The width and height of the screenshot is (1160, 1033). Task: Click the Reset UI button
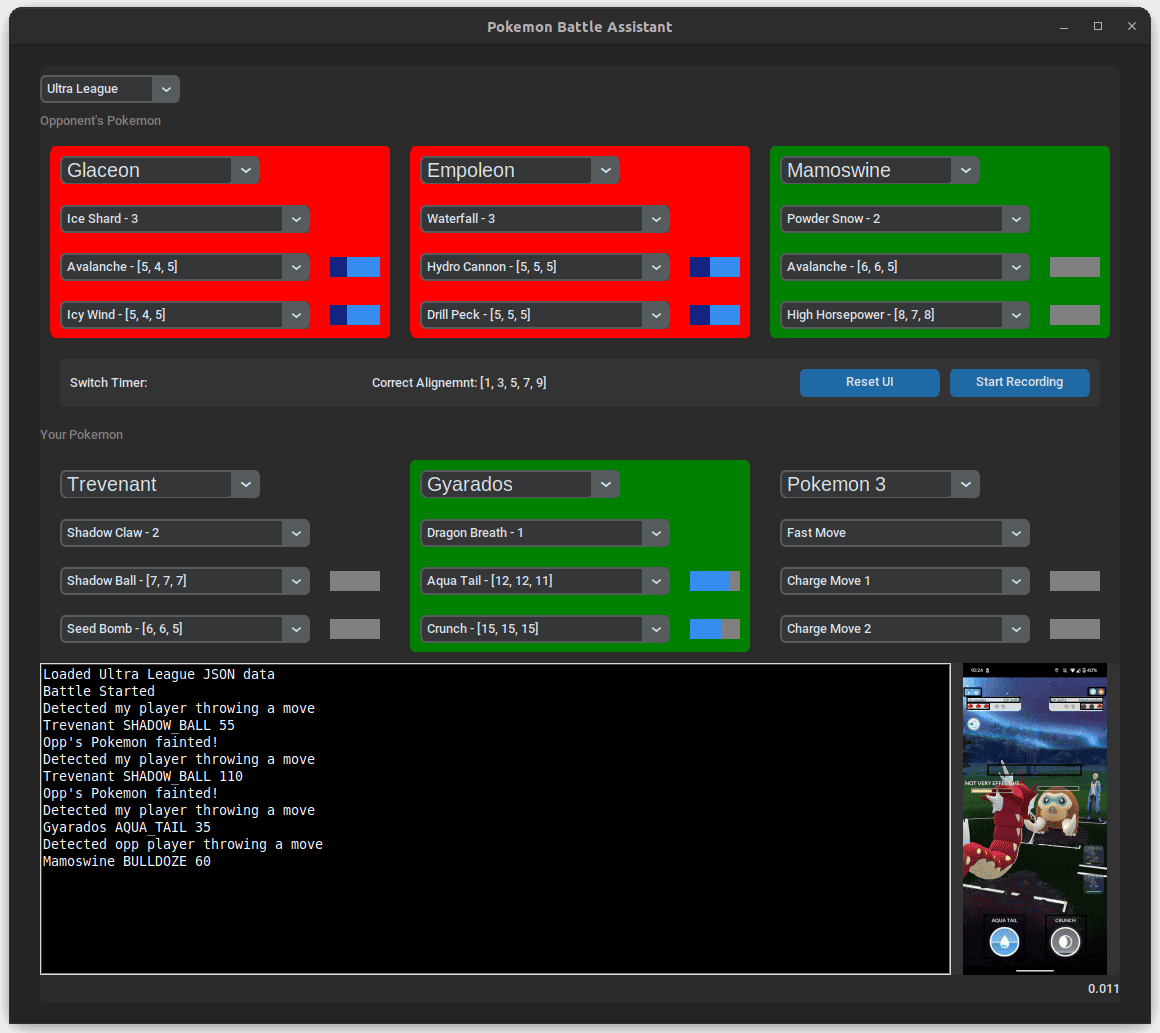870,383
